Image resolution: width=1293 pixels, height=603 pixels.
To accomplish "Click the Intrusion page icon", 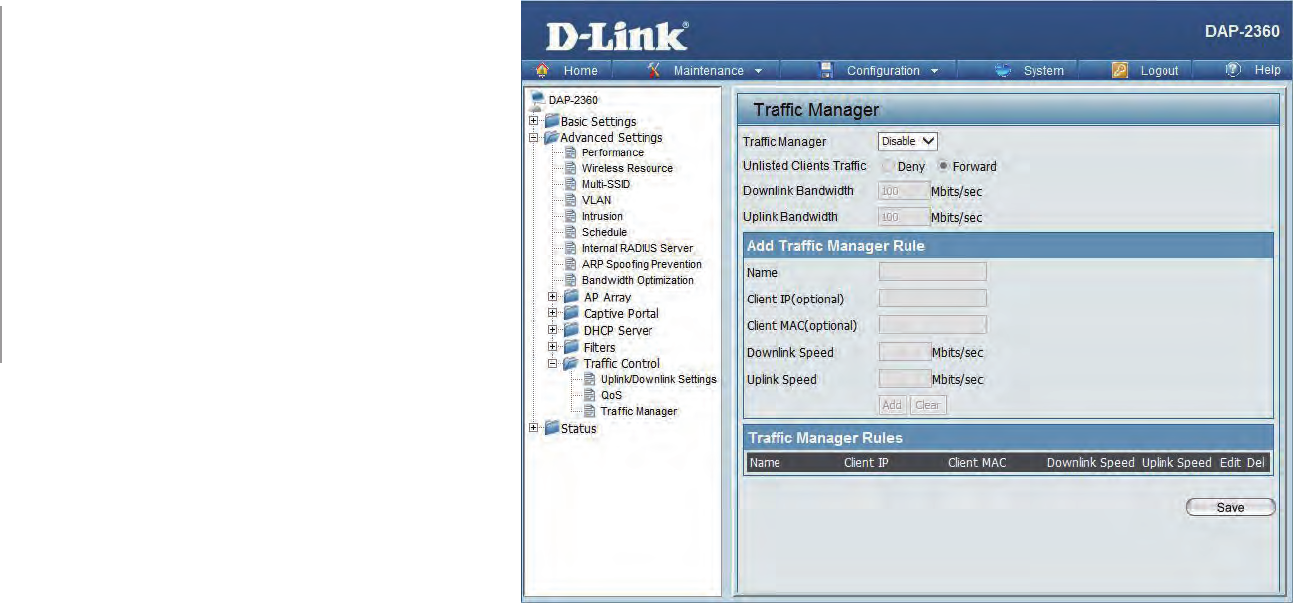I will (571, 217).
